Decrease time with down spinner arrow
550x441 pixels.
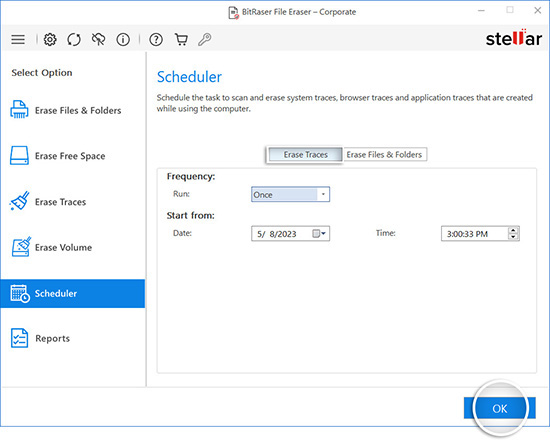[x=513, y=237]
